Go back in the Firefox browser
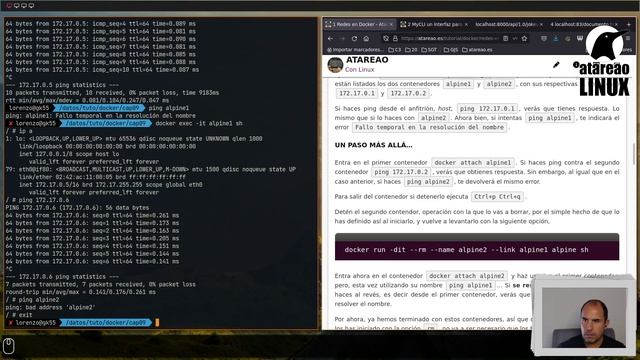Image resolution: width=640 pixels, height=360 pixels. 331,38
